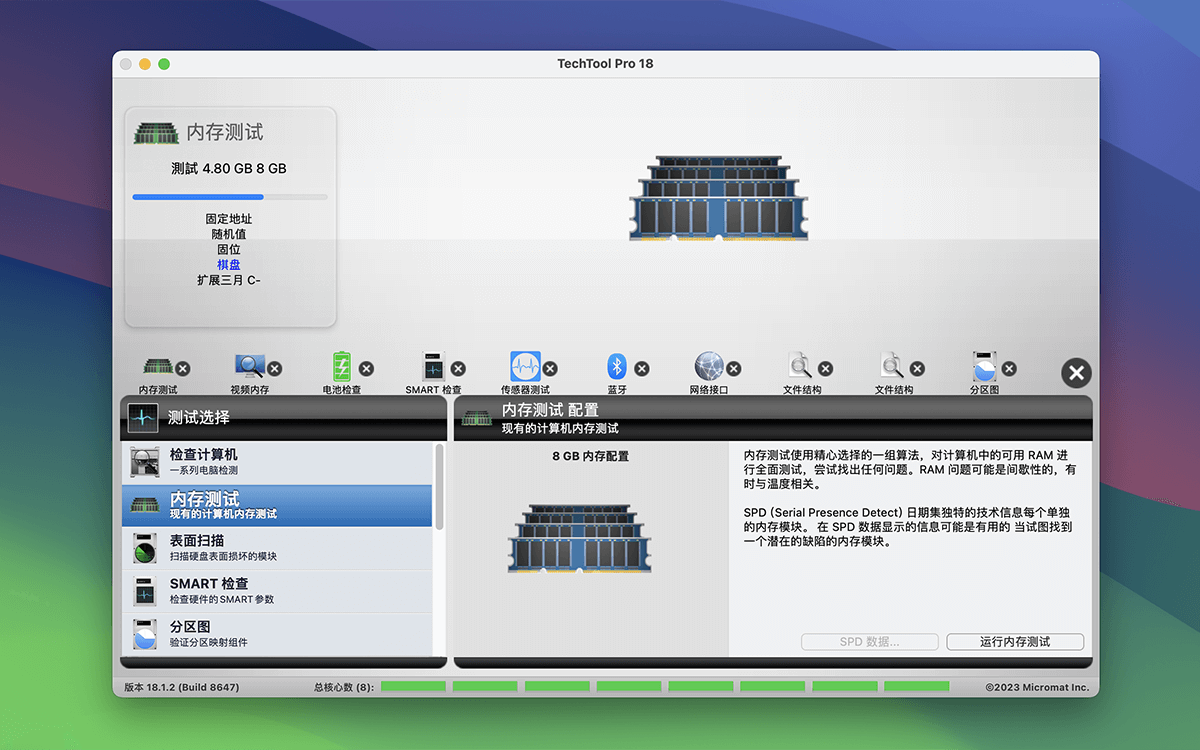Click the SMART 检查 icon in the test list
This screenshot has width=1200, height=750.
point(145,591)
